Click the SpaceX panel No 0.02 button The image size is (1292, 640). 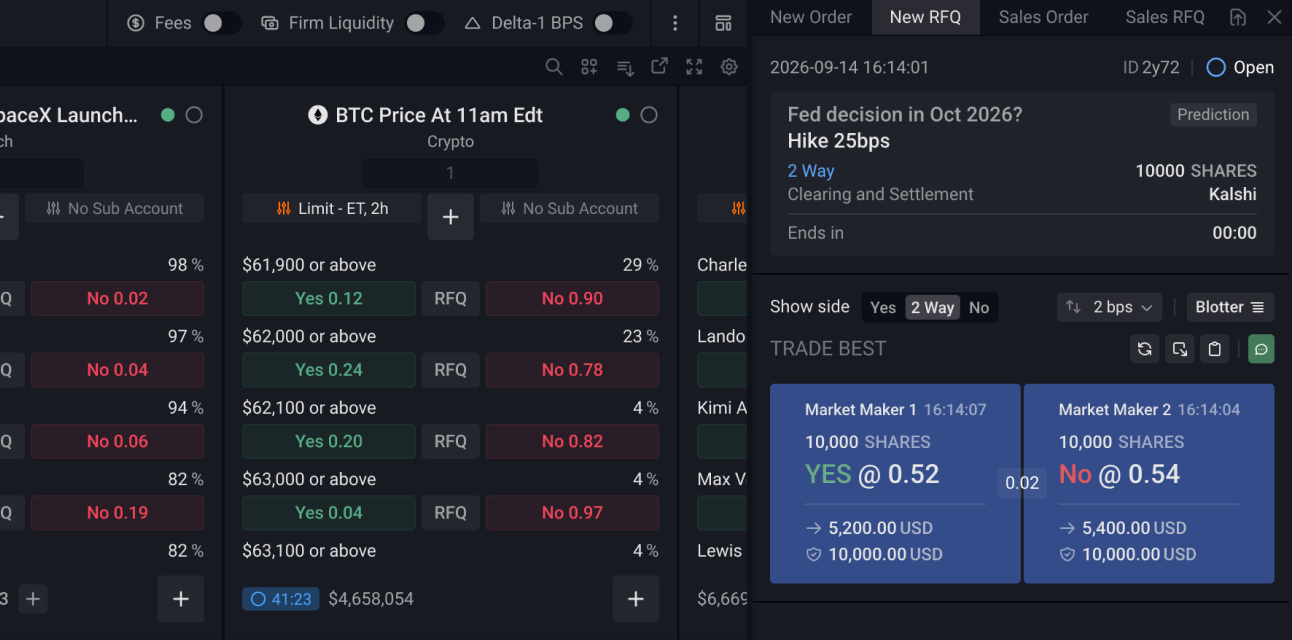click(x=118, y=298)
